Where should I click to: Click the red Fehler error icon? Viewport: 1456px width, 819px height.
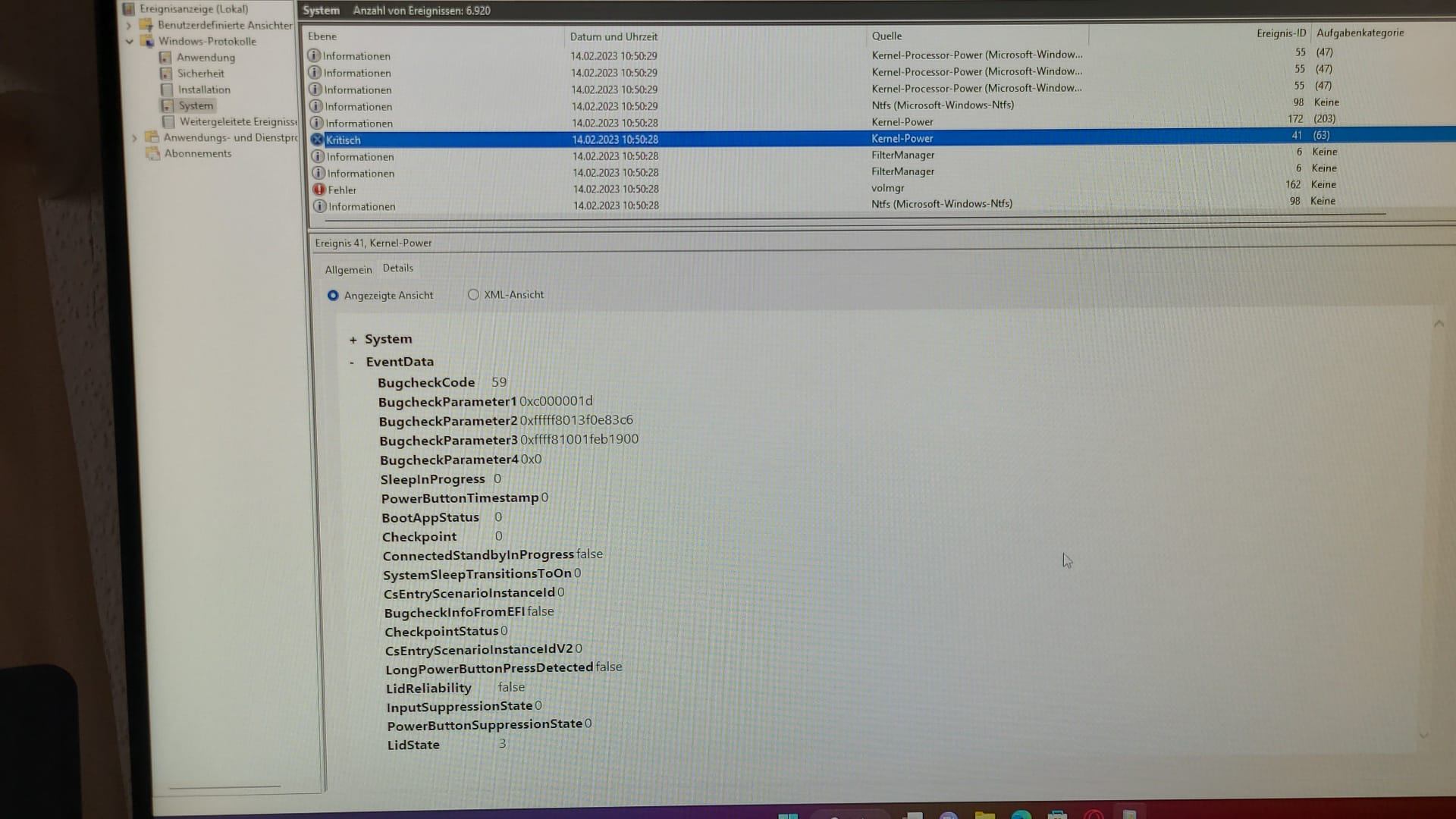(319, 190)
